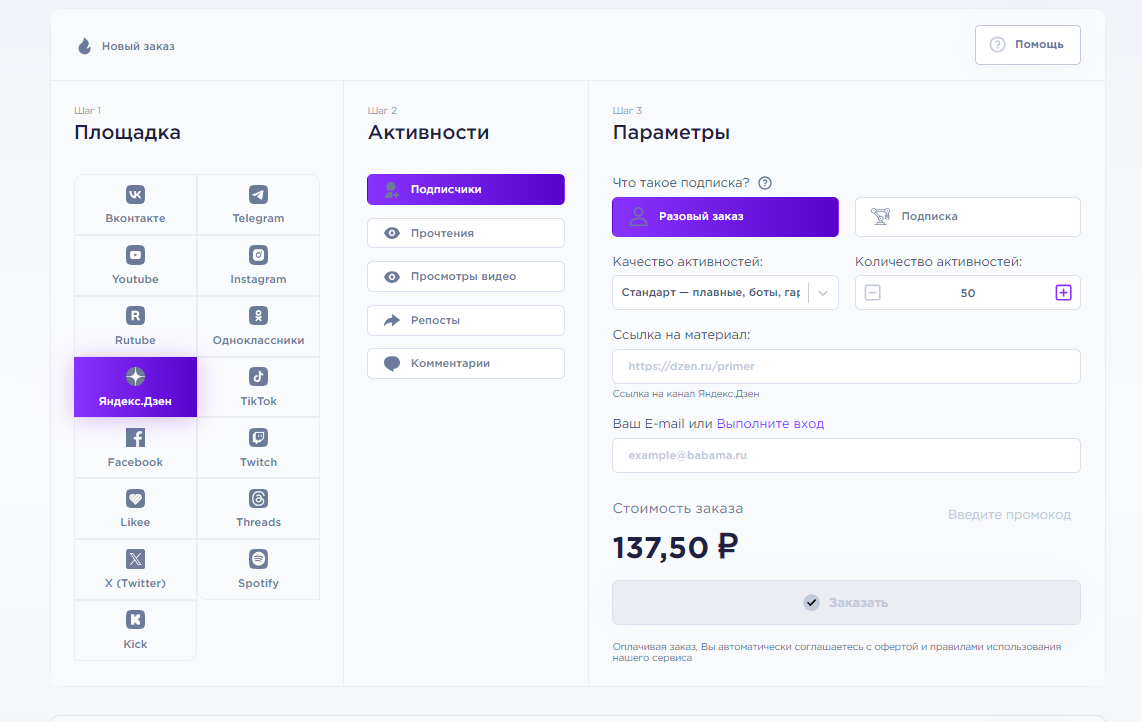Click the Заказать button
1142x722 pixels.
846,603
